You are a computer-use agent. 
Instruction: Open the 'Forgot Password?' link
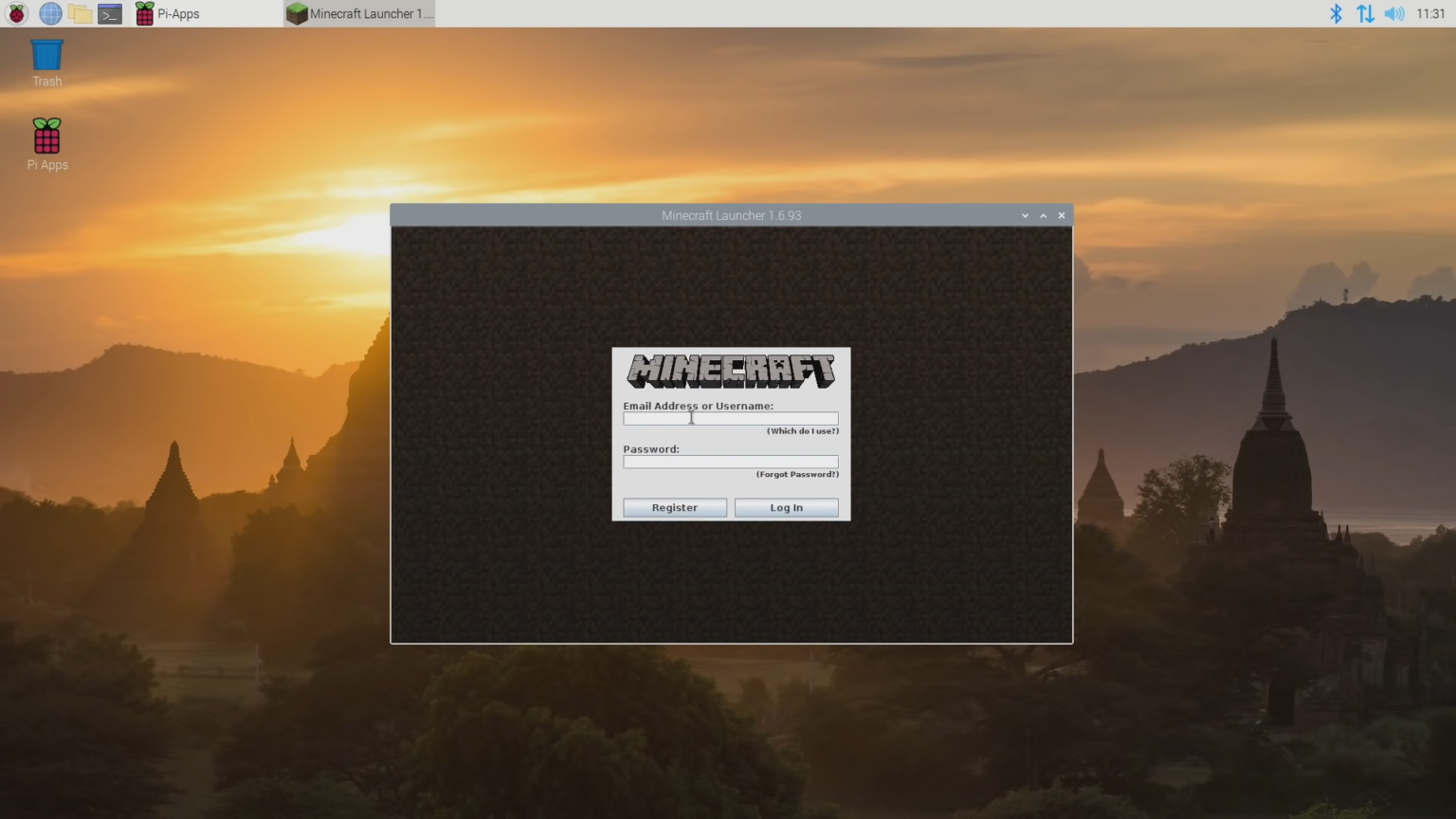pyautogui.click(x=795, y=474)
